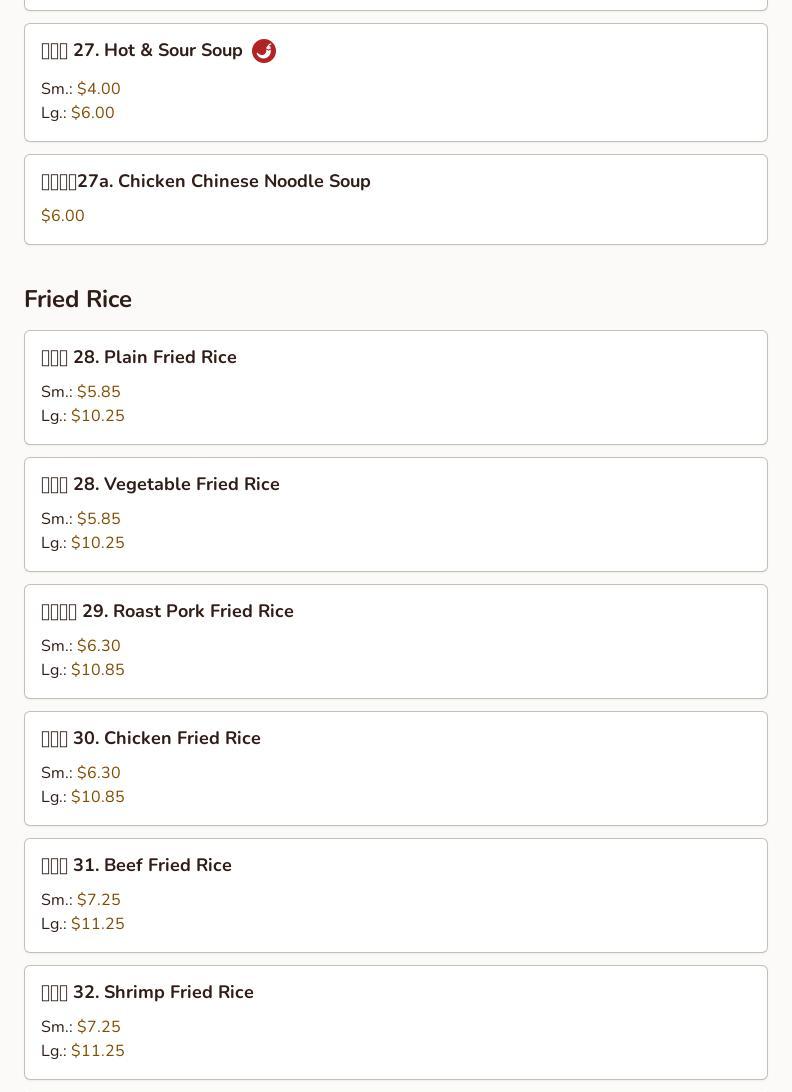Click Hot & Sour Soup large price $6.00
The image size is (792, 1092).
[93, 113]
